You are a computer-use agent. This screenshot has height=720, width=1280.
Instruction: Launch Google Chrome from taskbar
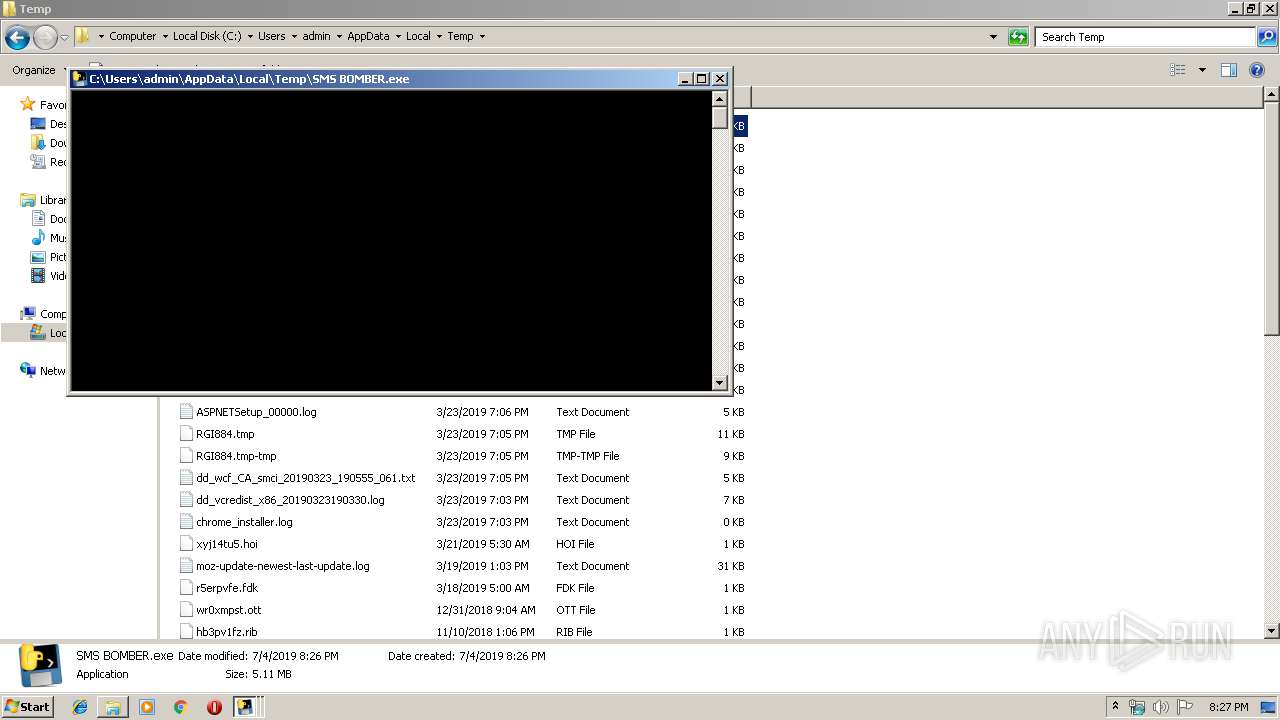(181, 707)
